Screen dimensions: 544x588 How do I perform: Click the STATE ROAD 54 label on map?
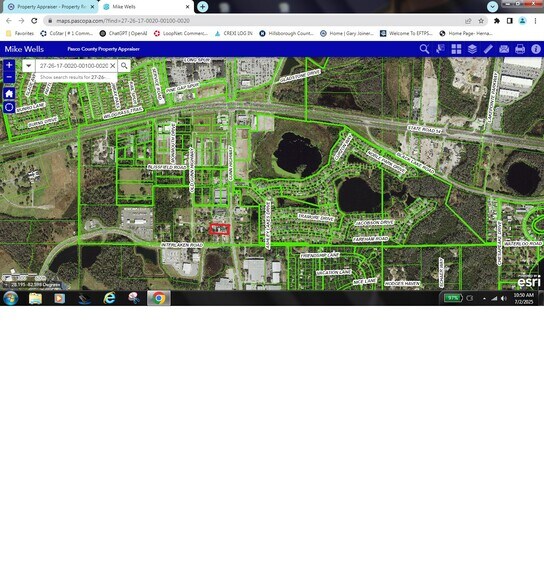click(425, 129)
